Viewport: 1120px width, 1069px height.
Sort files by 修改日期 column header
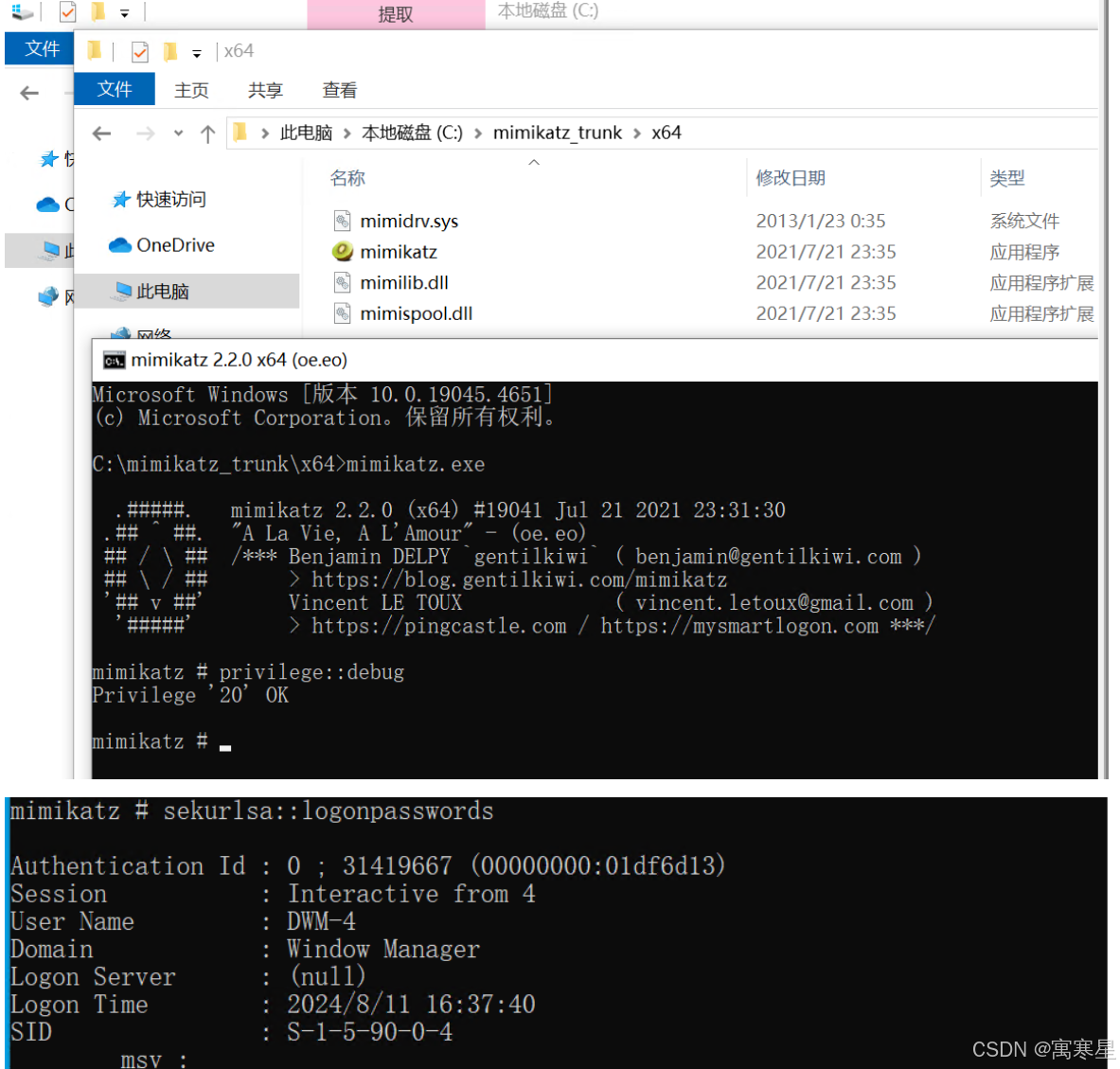tap(791, 178)
